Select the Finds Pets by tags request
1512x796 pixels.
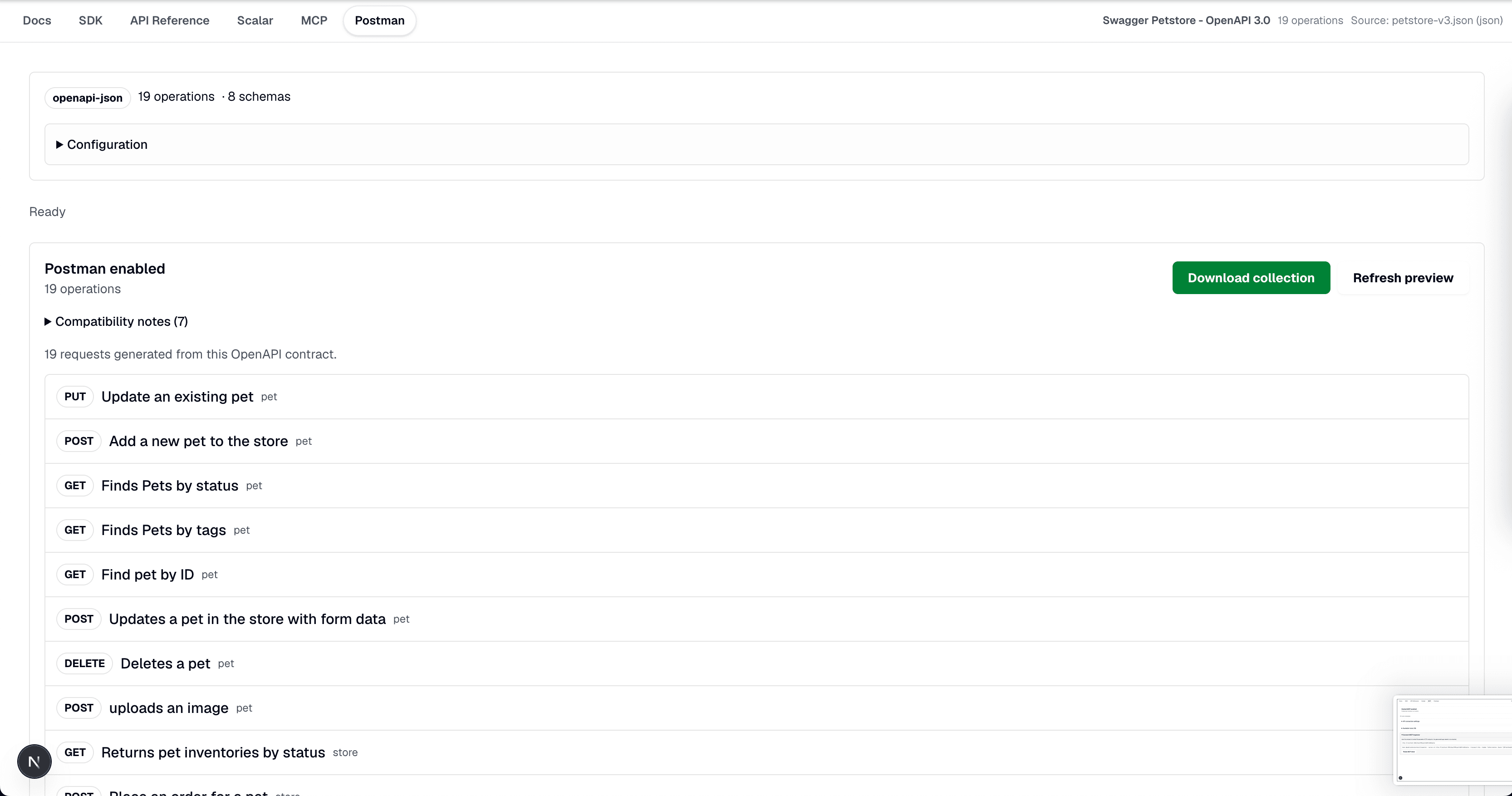tap(756, 530)
